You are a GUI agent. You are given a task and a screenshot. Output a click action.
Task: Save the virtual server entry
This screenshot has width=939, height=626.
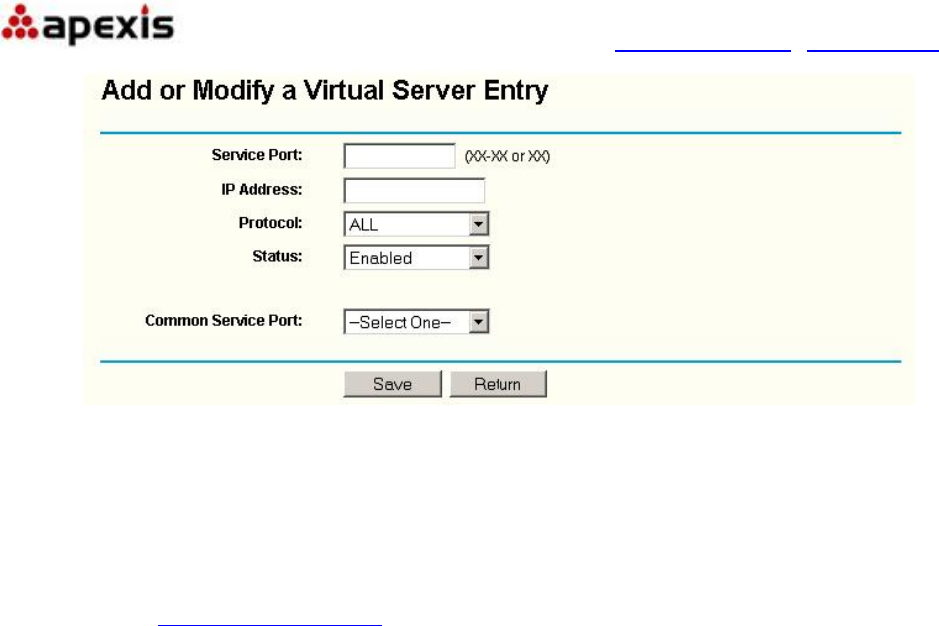coord(392,384)
